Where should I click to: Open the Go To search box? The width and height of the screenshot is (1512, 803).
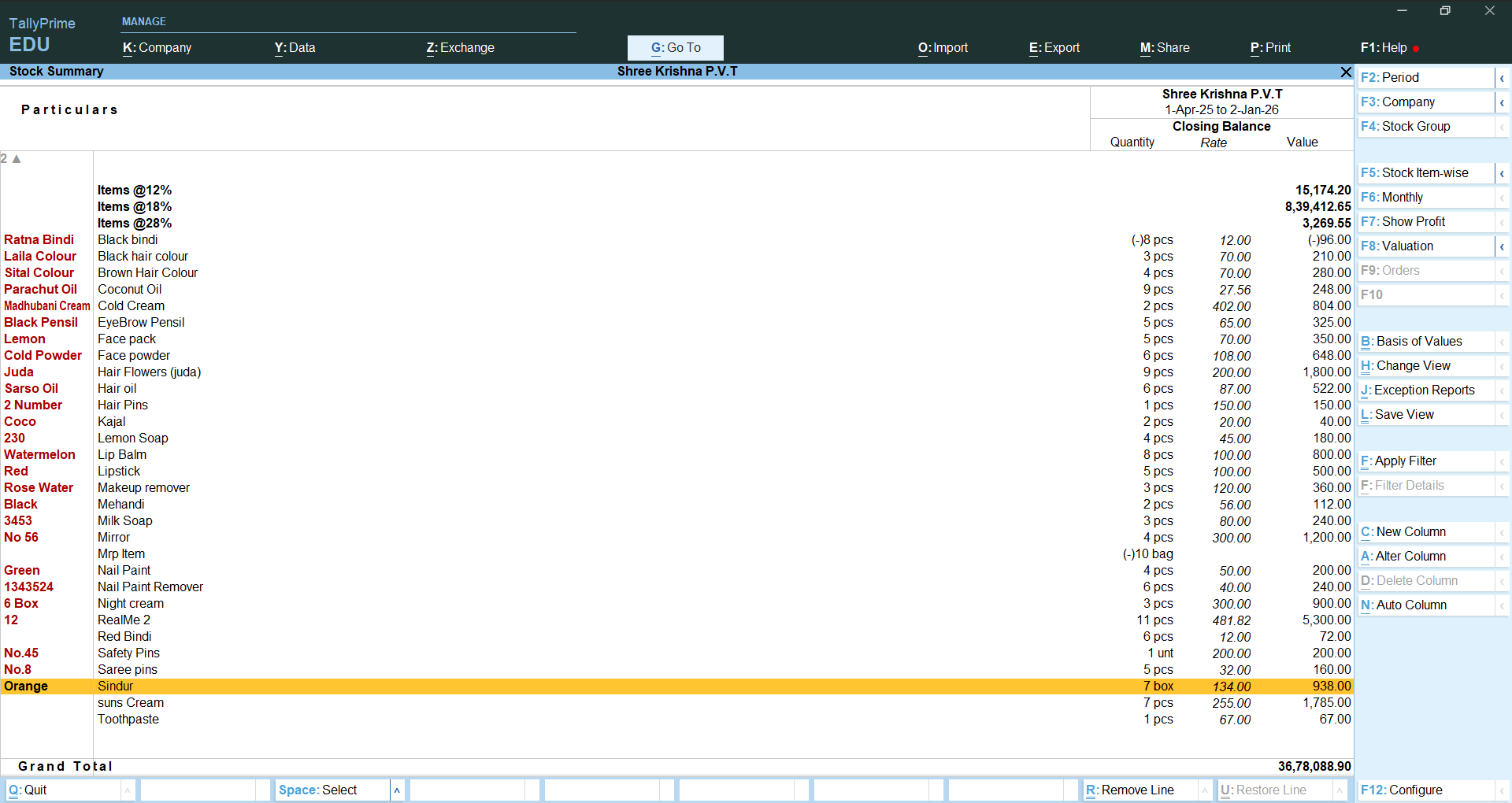pyautogui.click(x=675, y=48)
